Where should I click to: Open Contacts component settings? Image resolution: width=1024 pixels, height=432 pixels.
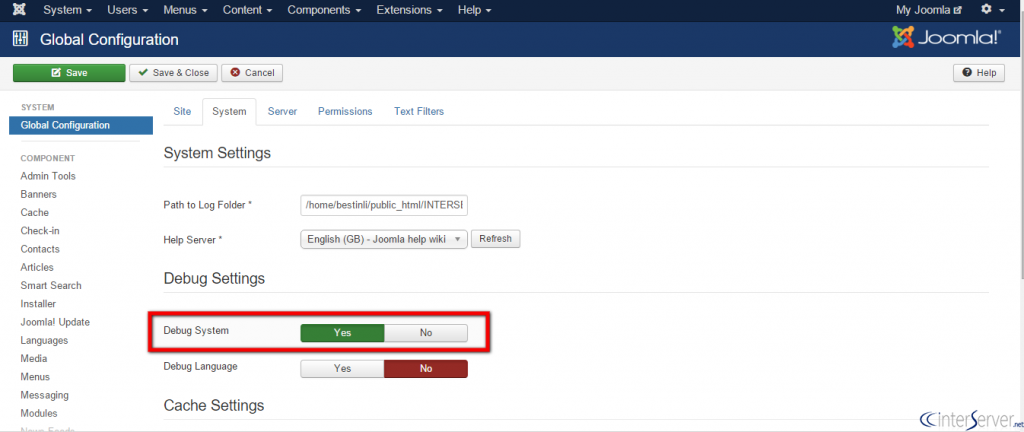pos(40,249)
